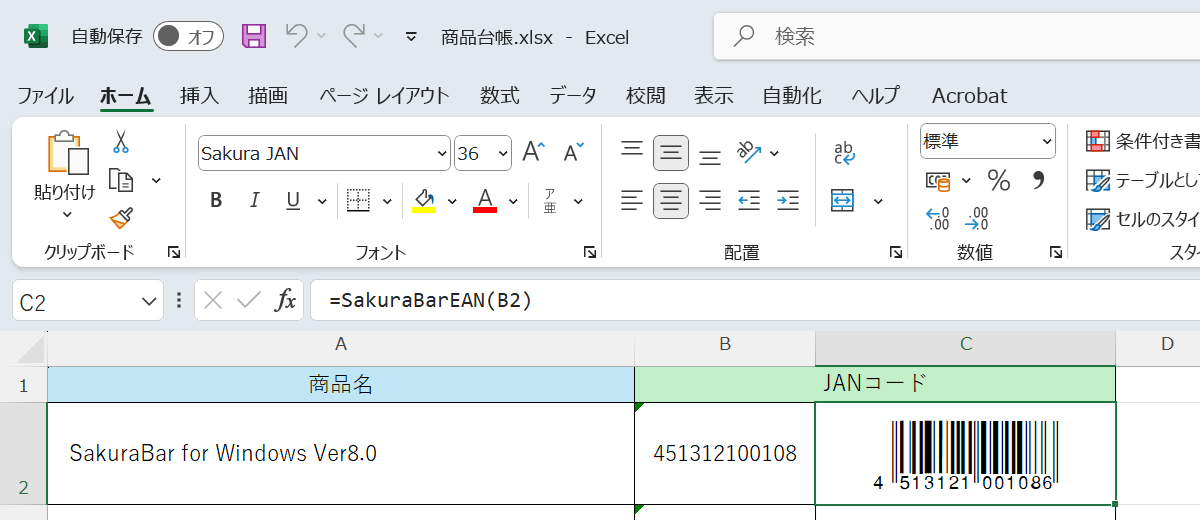The height and width of the screenshot is (520, 1200).
Task: Expand the 貼り付け options arrow
Action: [67, 215]
